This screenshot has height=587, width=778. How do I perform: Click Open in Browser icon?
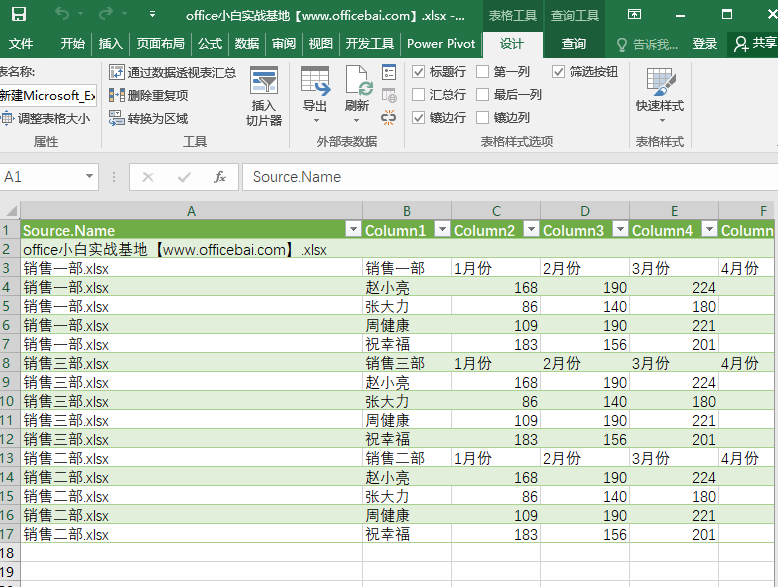[x=389, y=95]
